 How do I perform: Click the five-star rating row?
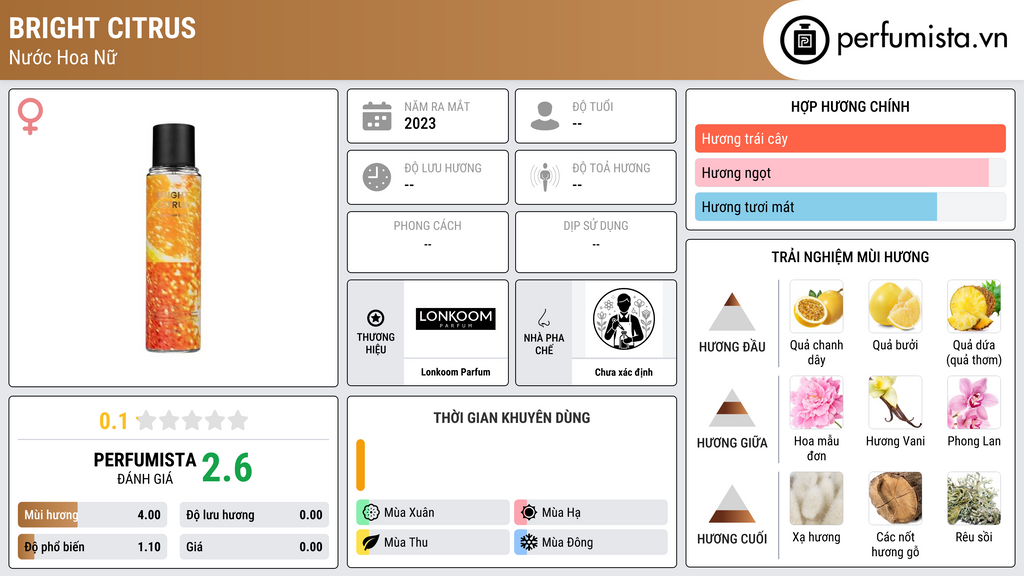pos(192,420)
